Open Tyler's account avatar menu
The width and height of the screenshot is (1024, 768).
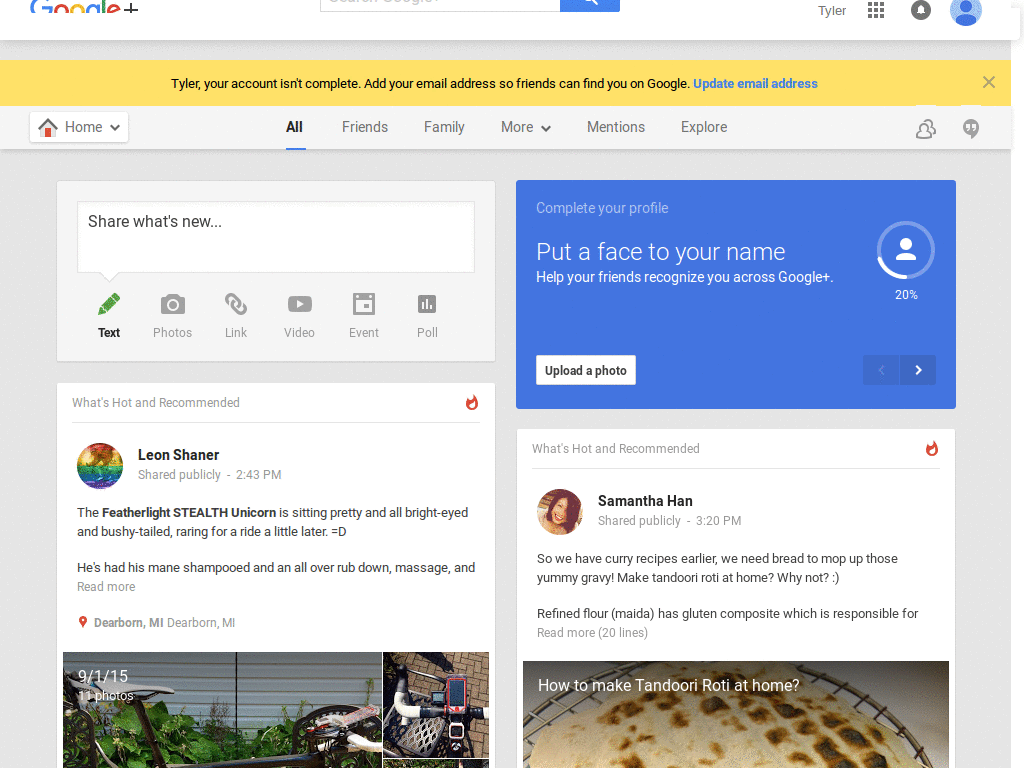966,11
